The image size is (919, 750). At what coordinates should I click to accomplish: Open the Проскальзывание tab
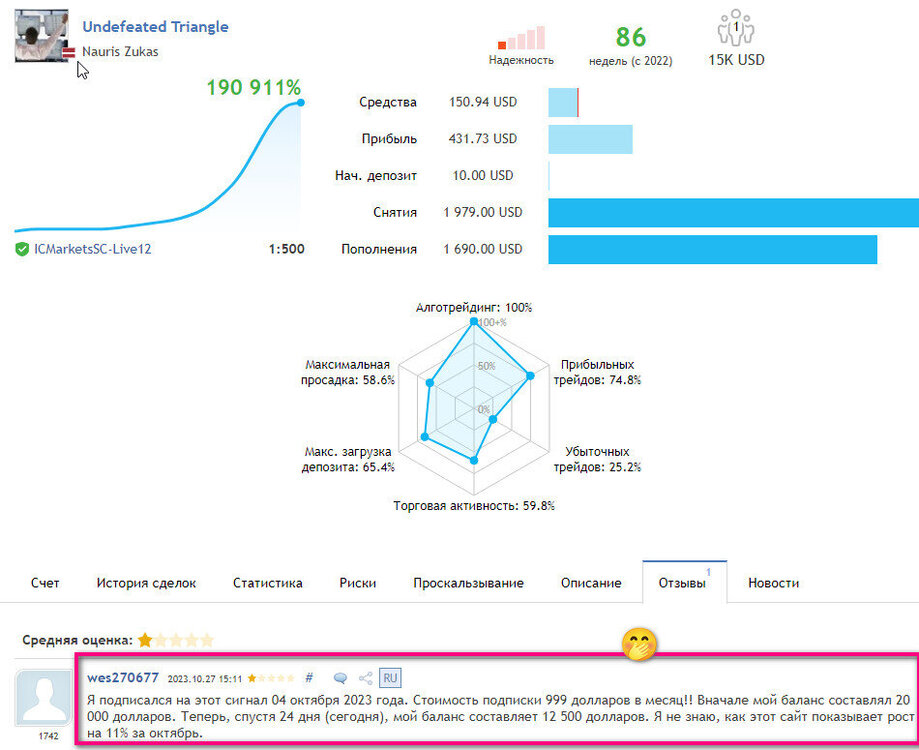pos(468,583)
